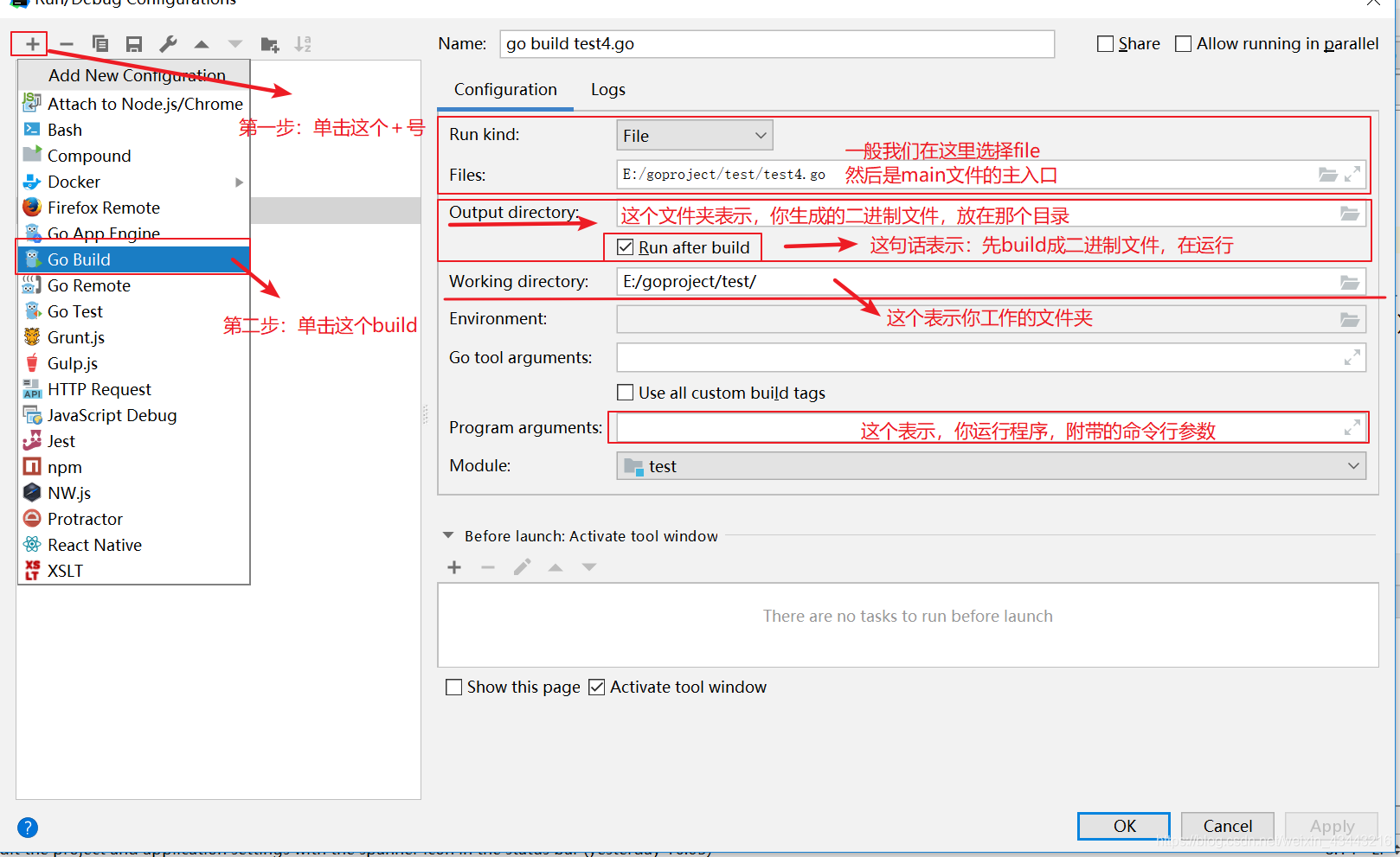Click into the Name field
Image resolution: width=1400 pixels, height=857 pixels.
[x=777, y=44]
